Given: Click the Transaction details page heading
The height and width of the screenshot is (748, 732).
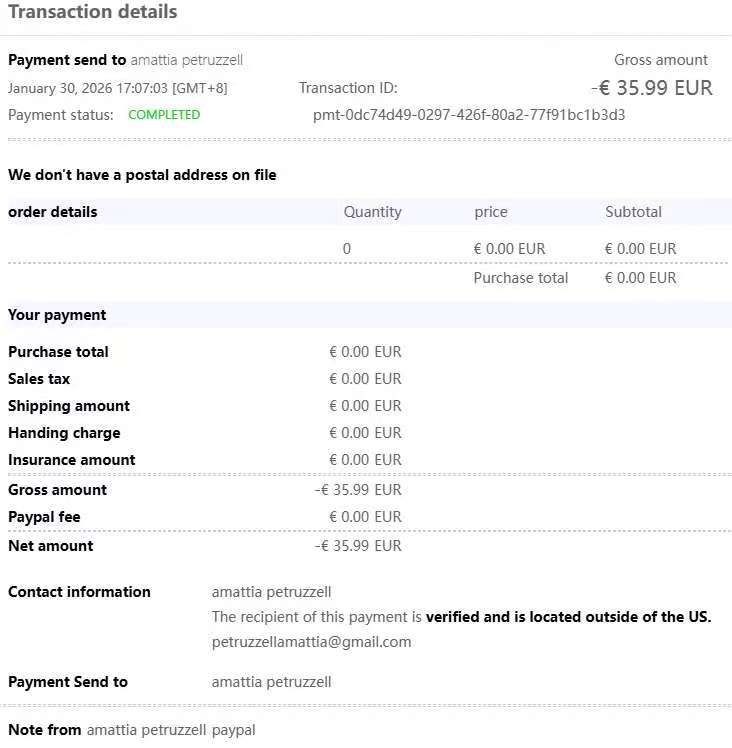Looking at the screenshot, I should point(93,13).
